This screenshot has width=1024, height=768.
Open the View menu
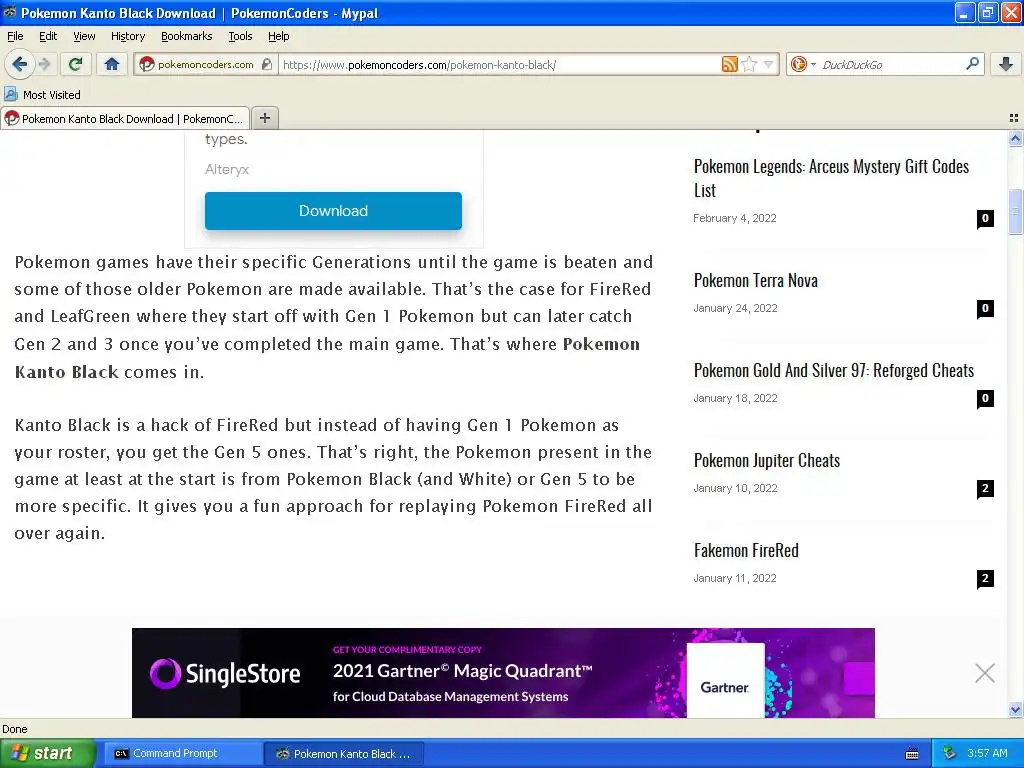[x=84, y=36]
